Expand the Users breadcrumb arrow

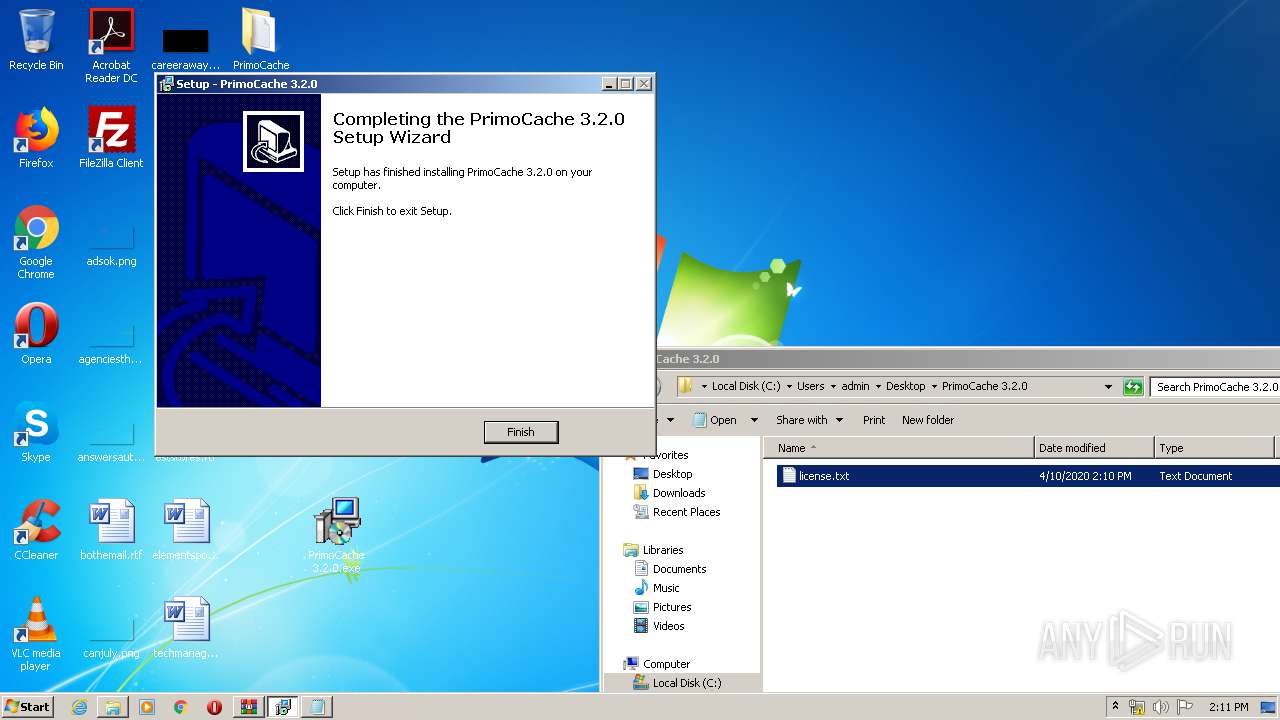[x=833, y=387]
